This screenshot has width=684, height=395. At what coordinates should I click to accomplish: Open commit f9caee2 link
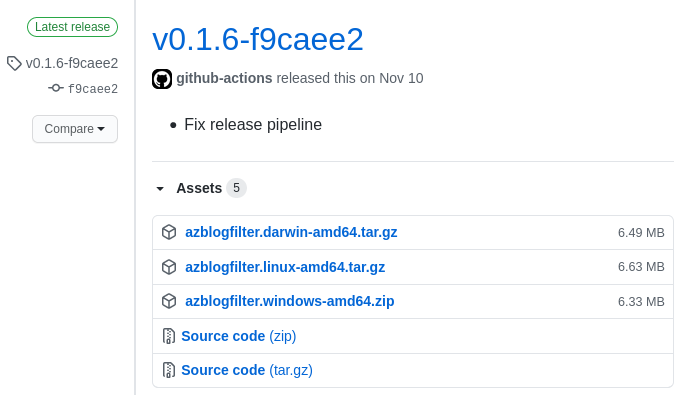click(x=93, y=89)
